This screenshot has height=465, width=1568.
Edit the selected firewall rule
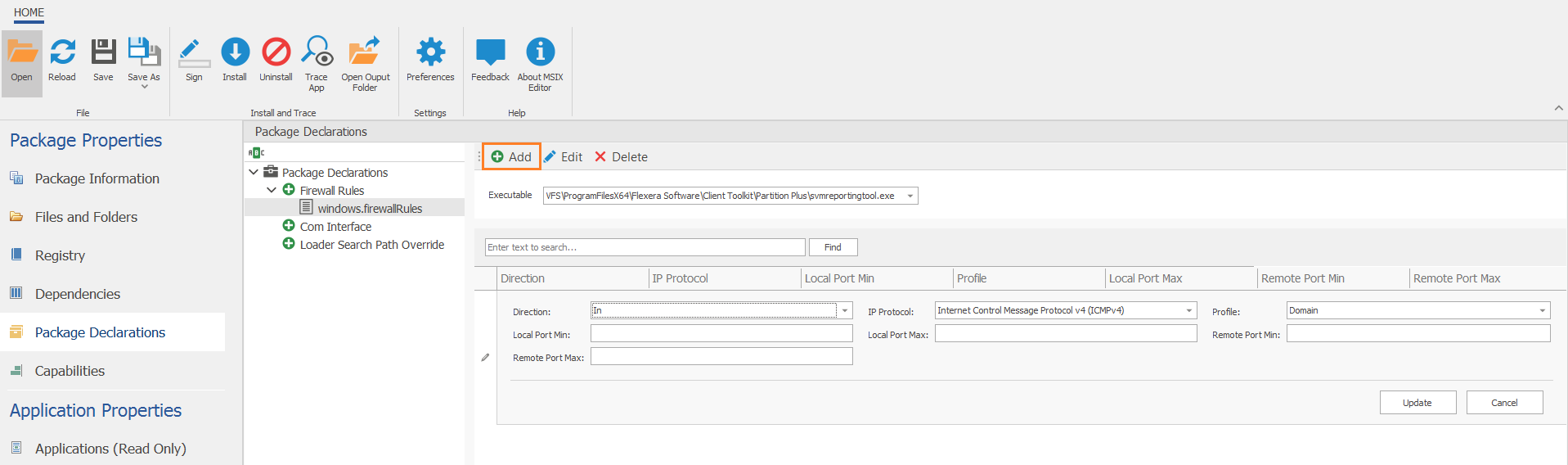coord(564,156)
